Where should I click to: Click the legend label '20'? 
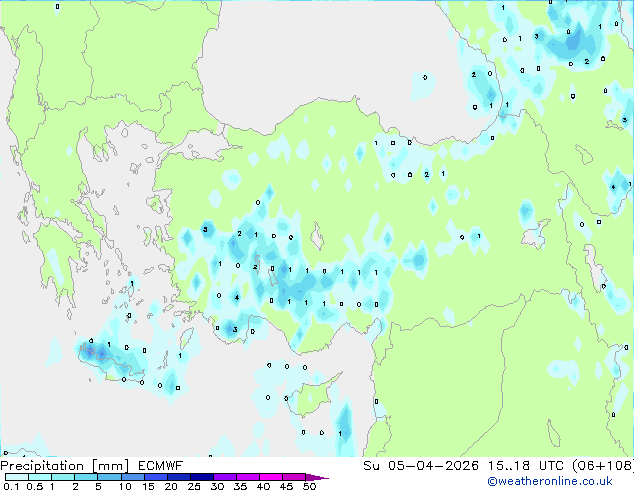click(x=171, y=486)
